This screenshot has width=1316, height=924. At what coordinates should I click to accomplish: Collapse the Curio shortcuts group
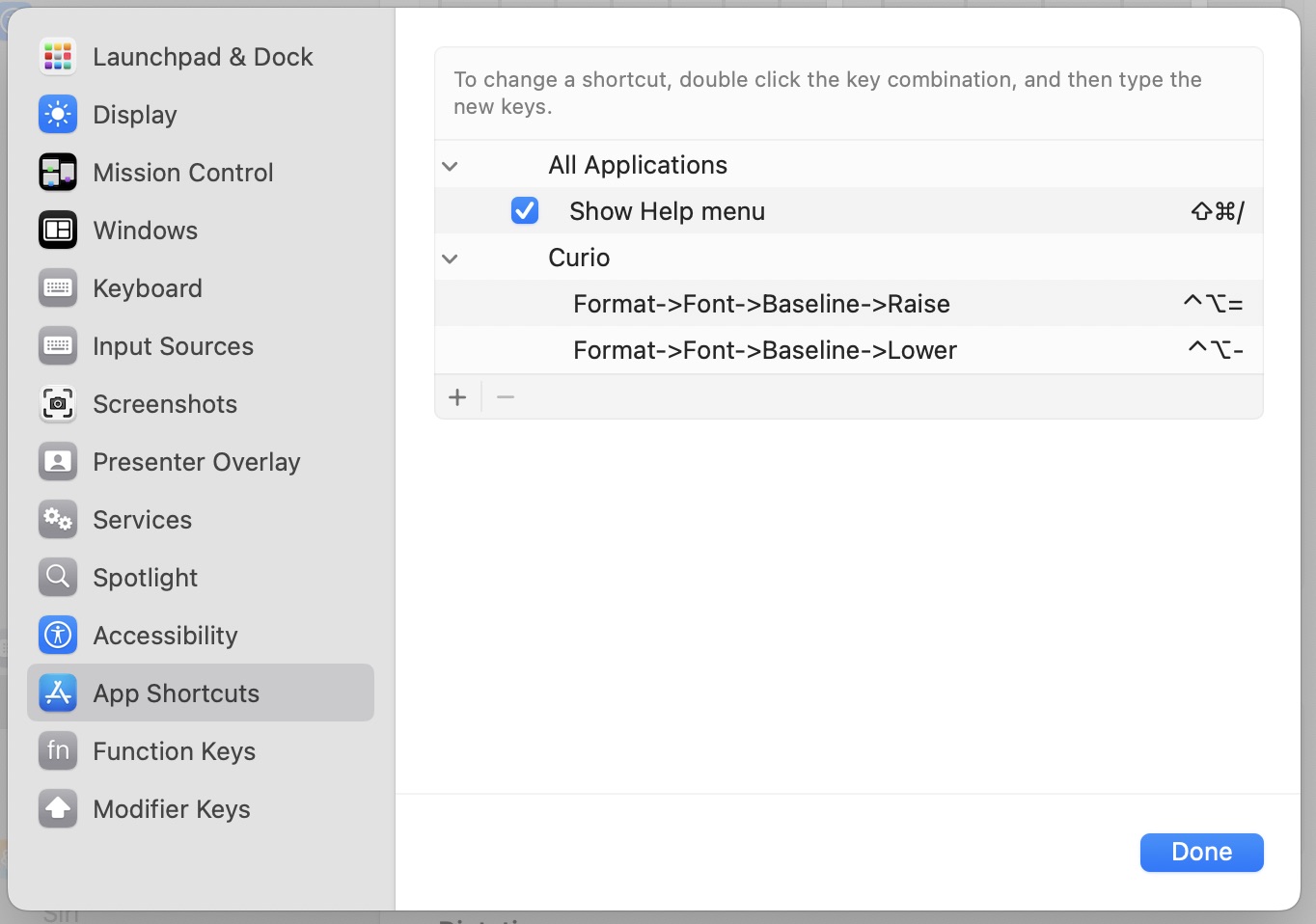pyautogui.click(x=450, y=258)
